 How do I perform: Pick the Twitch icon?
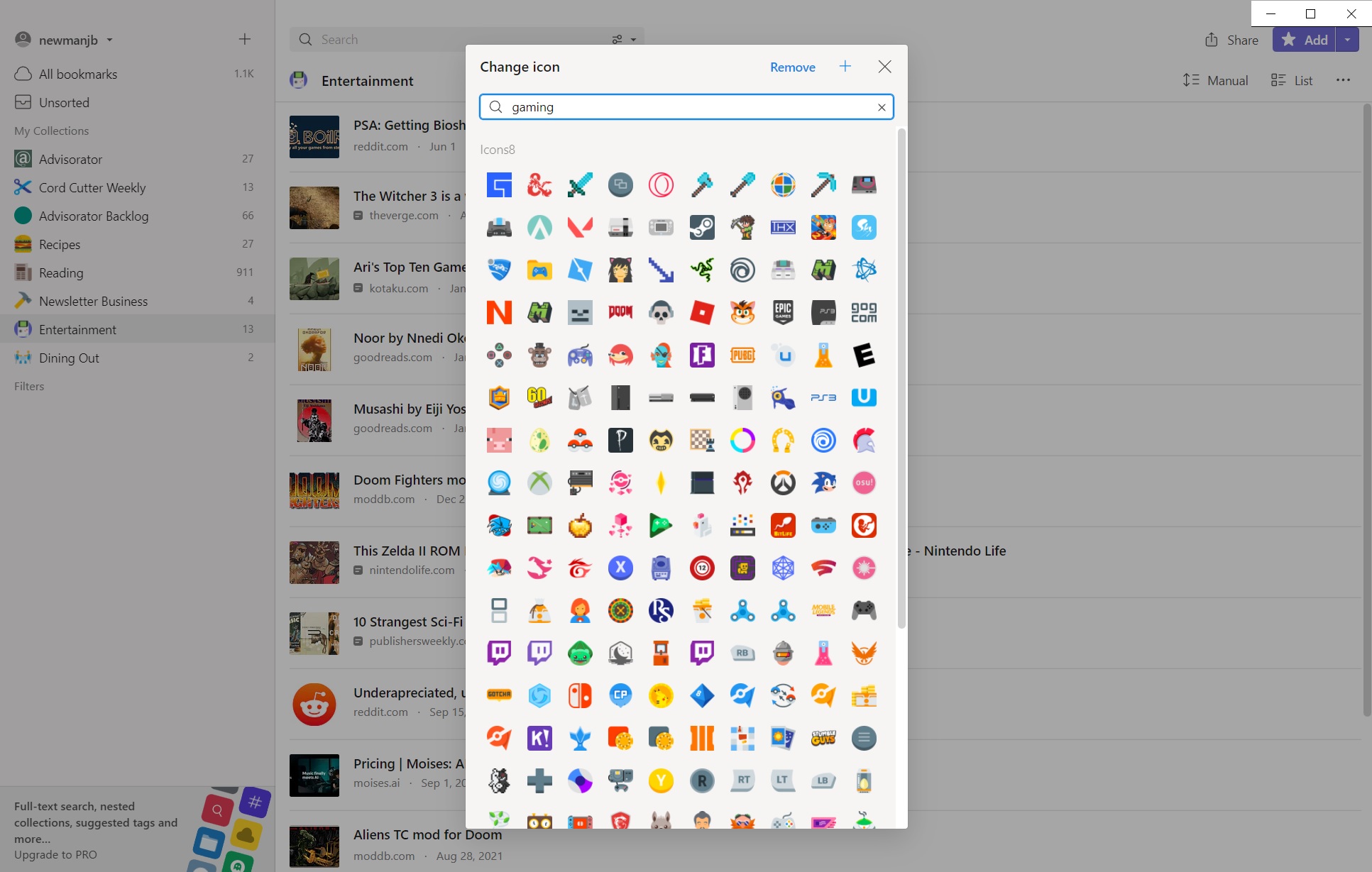[x=499, y=653]
